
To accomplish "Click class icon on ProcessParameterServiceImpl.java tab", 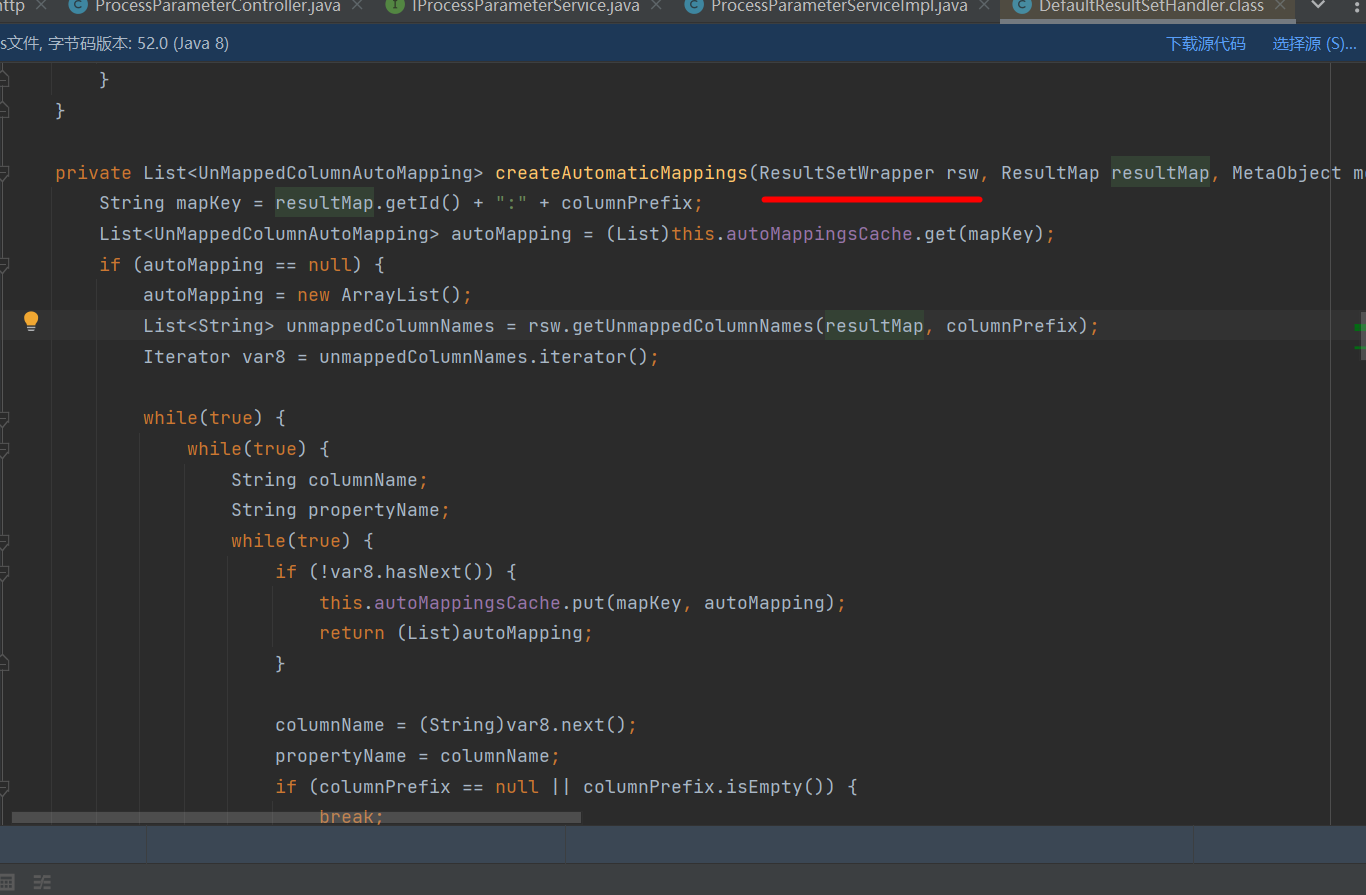I will 694,6.
